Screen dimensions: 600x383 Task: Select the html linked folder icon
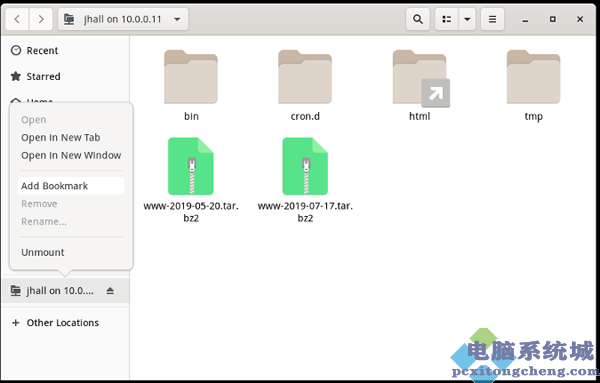tap(420, 78)
